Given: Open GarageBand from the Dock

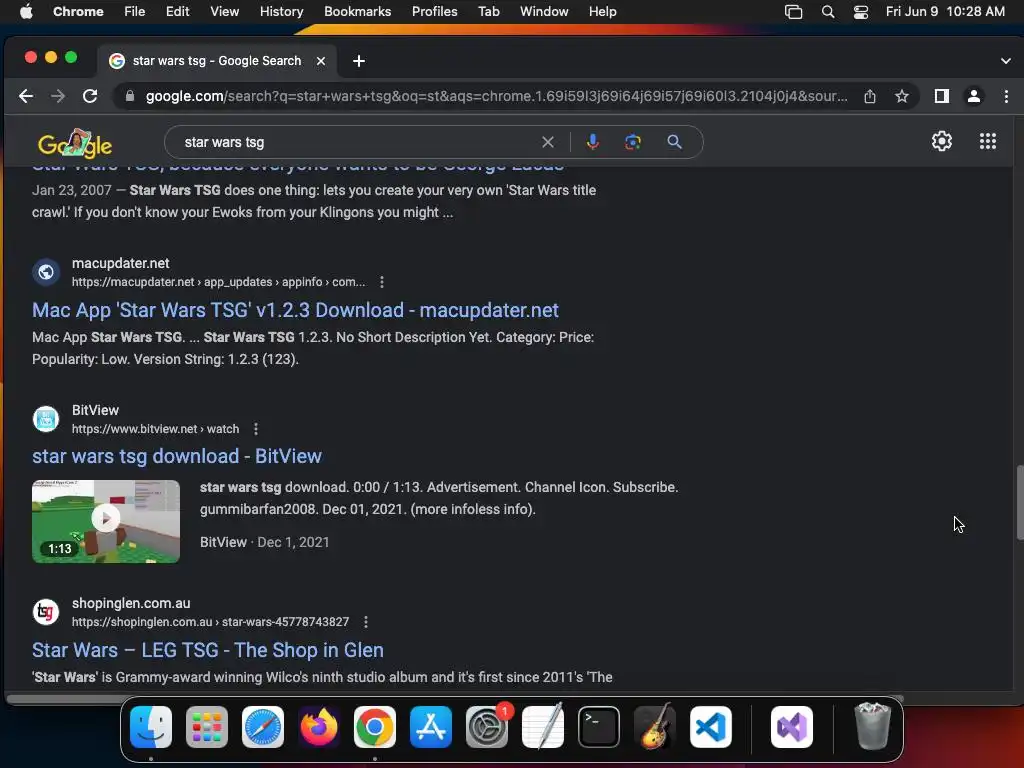Looking at the screenshot, I should 655,727.
